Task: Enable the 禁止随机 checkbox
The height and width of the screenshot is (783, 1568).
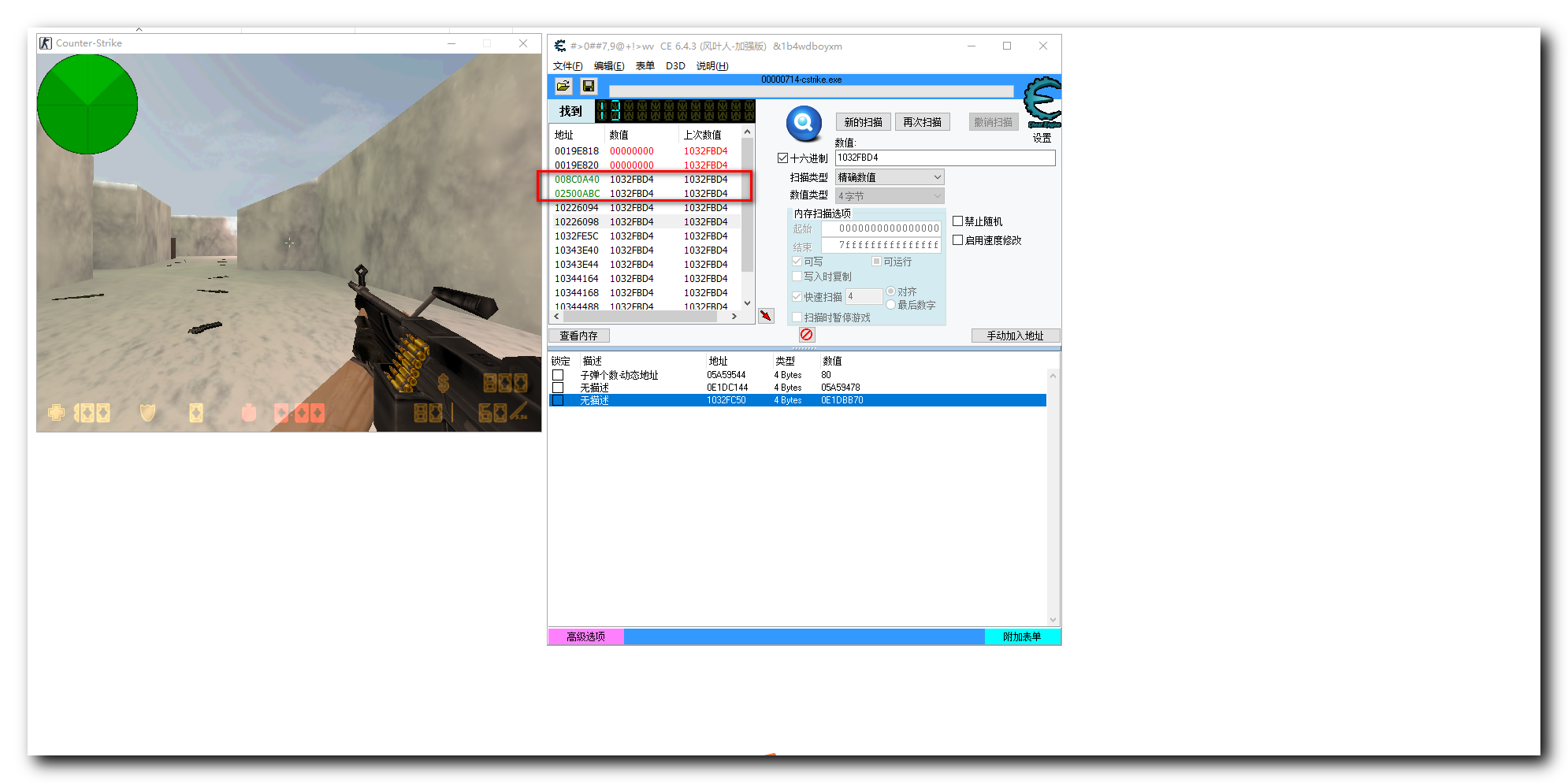Action: pyautogui.click(x=958, y=221)
